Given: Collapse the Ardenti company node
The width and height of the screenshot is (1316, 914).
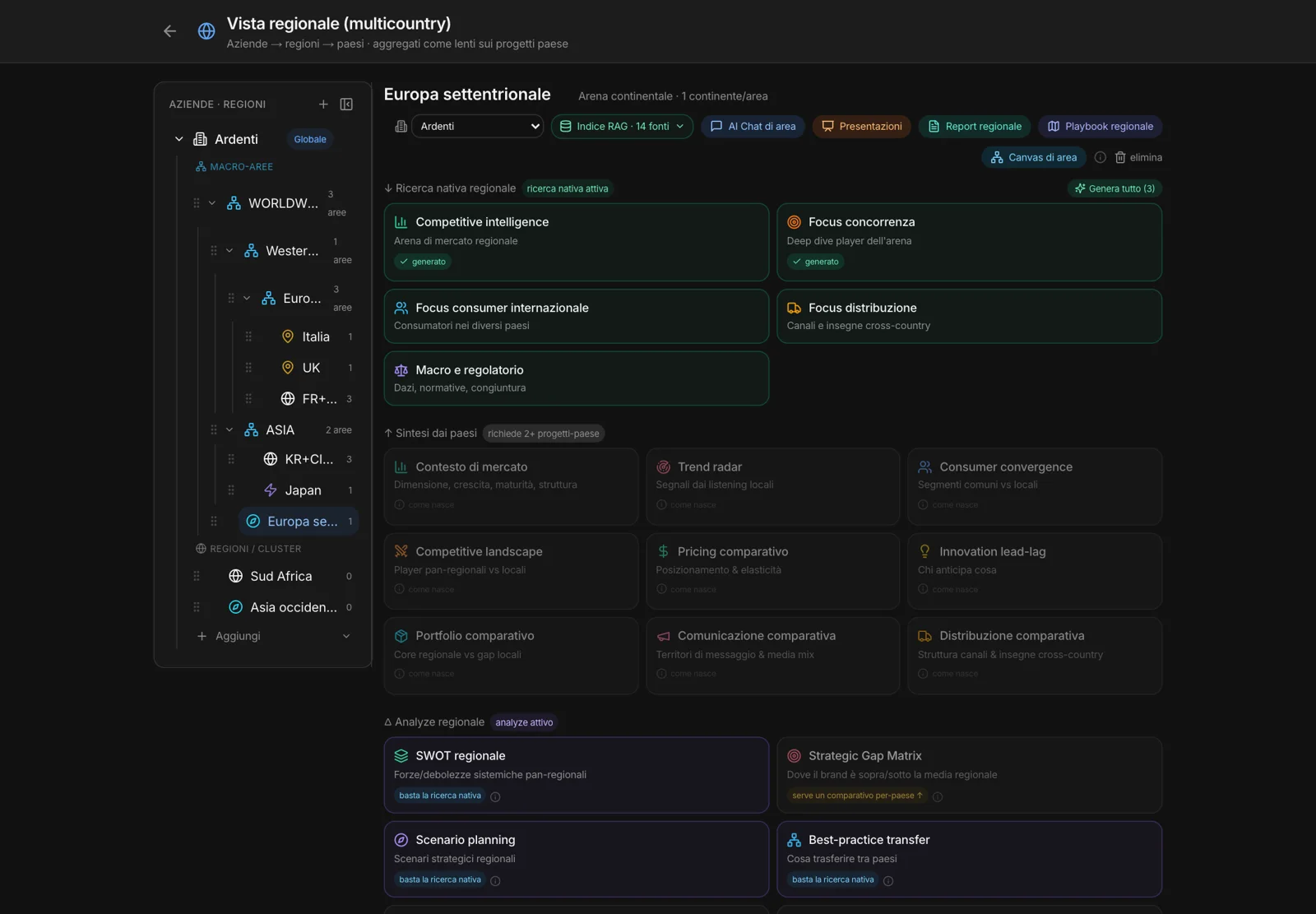Looking at the screenshot, I should click(x=178, y=139).
